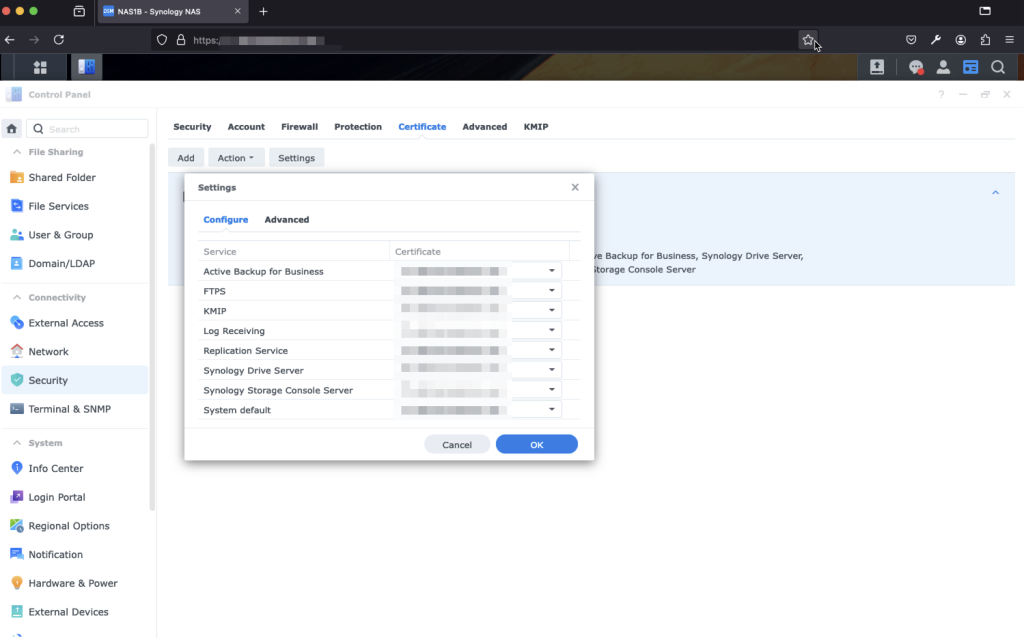Switch to the Firewall tab
Screen dimensions: 1024x638
(300, 127)
